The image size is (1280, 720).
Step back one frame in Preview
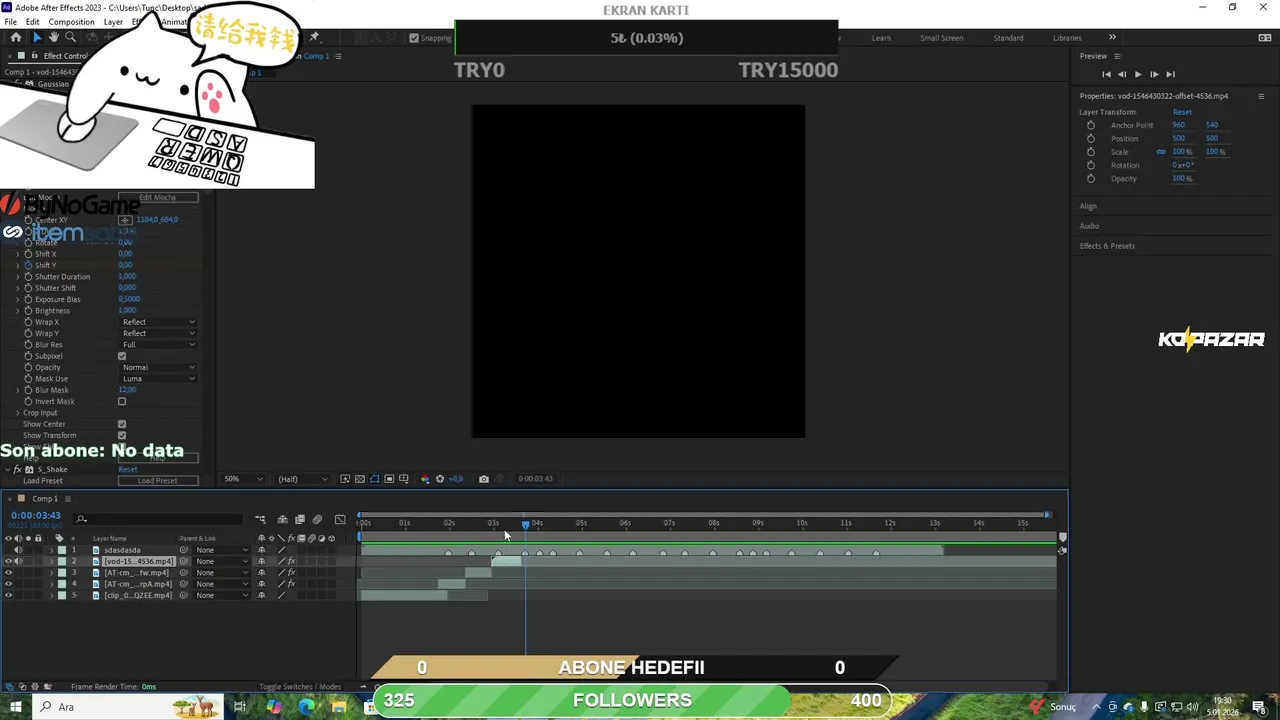(1122, 74)
